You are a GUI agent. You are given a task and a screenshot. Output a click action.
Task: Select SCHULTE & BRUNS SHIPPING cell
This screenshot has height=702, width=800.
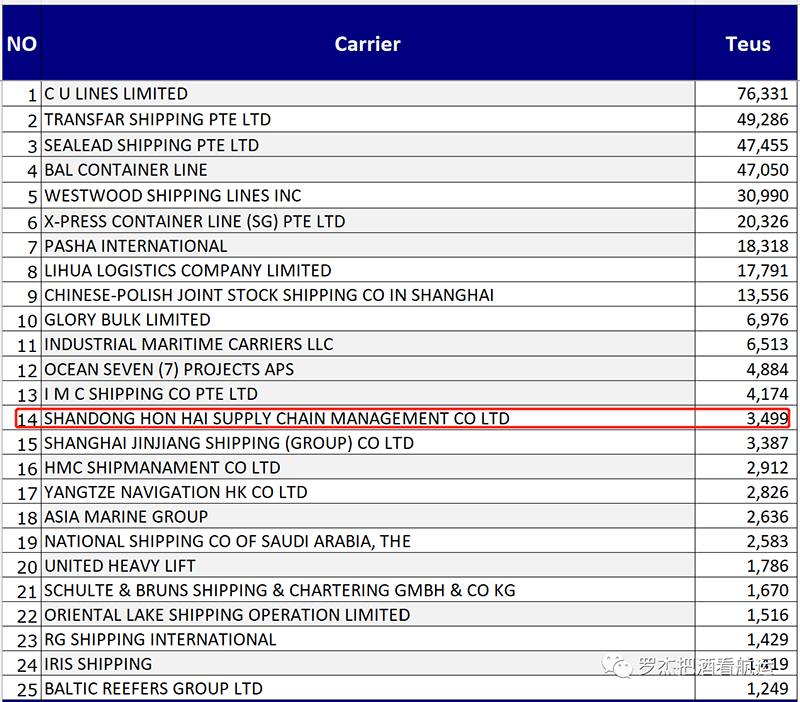[x=368, y=590]
